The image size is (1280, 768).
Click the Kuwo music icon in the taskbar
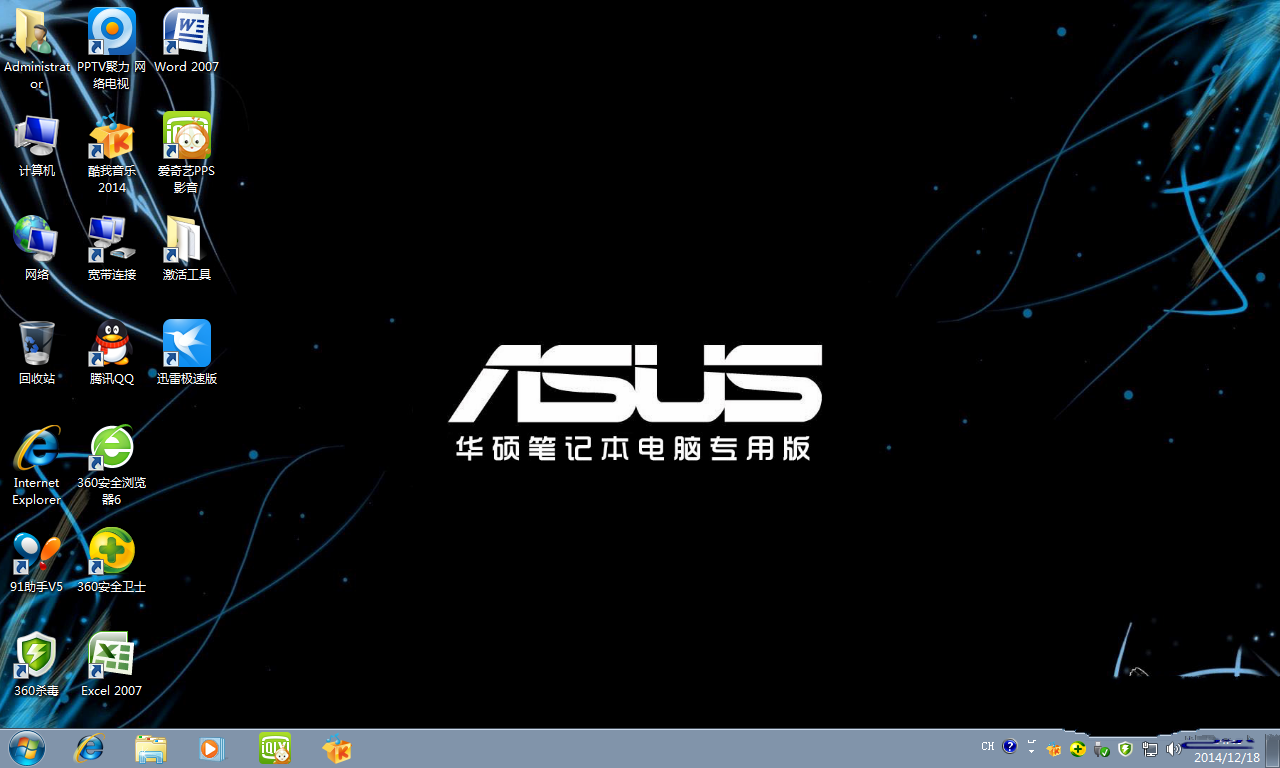337,748
